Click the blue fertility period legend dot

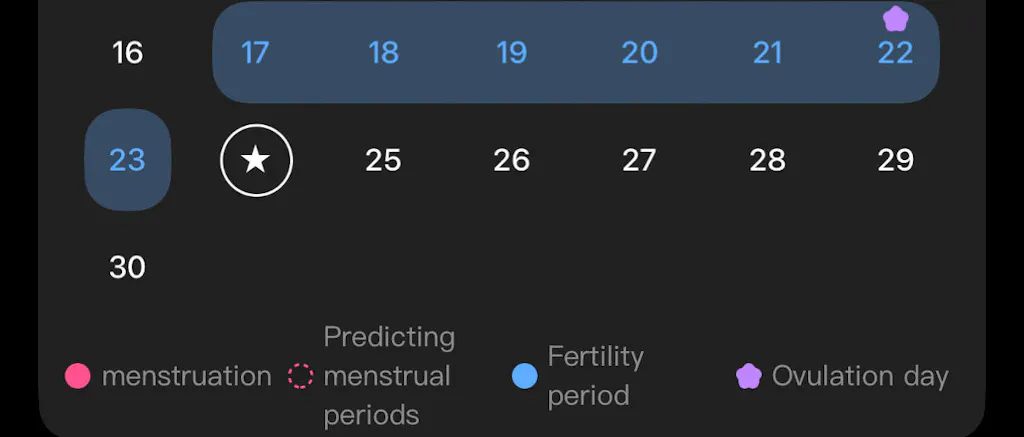(x=525, y=376)
